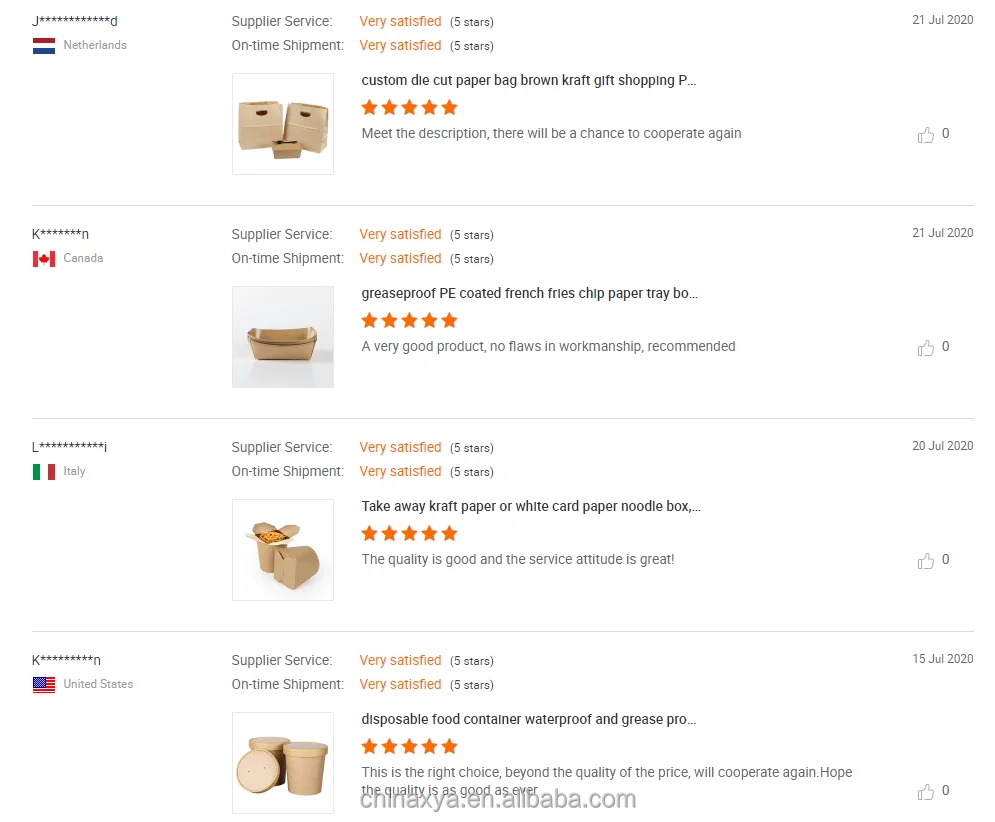The height and width of the screenshot is (822, 995).
Task: Open french fries paper tray thumbnail
Action: coord(283,337)
